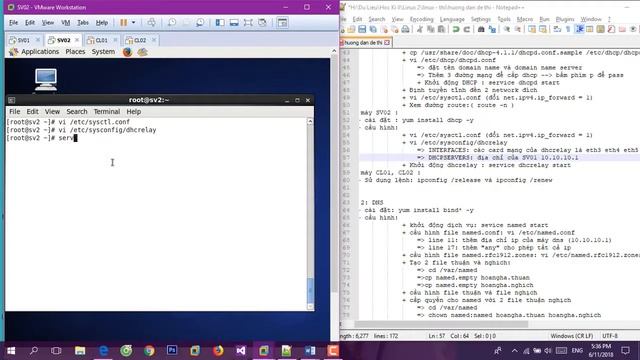Open Notepad++ Macro menu
The height and width of the screenshot is (360, 640).
pos(524,19)
